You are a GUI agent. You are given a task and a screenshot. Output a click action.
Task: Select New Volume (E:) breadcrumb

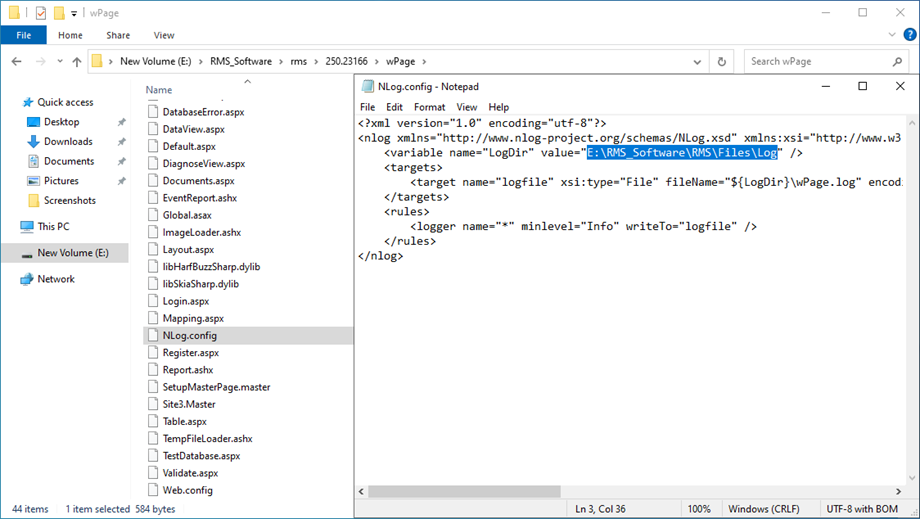point(155,61)
